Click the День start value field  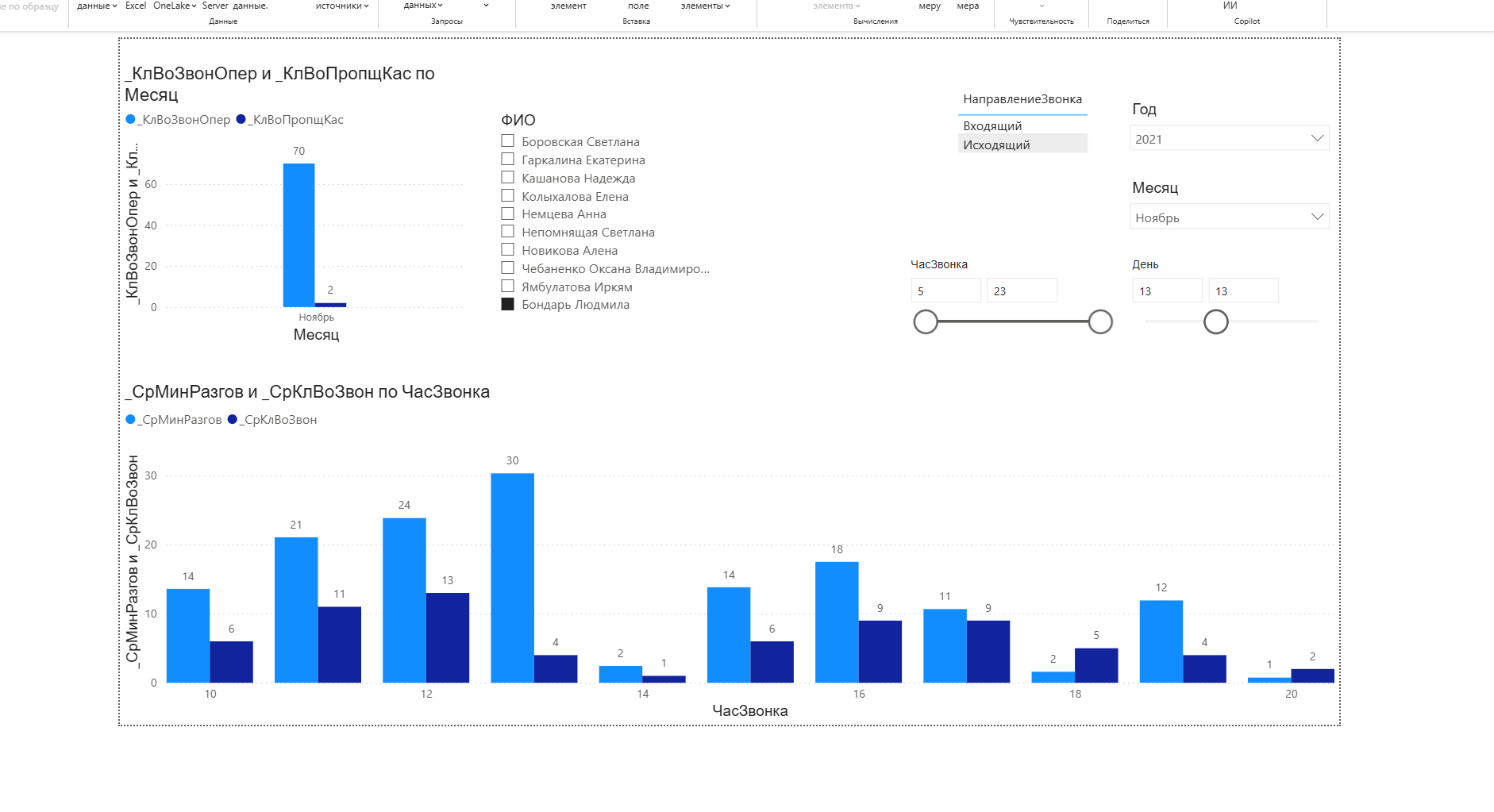pos(1167,291)
